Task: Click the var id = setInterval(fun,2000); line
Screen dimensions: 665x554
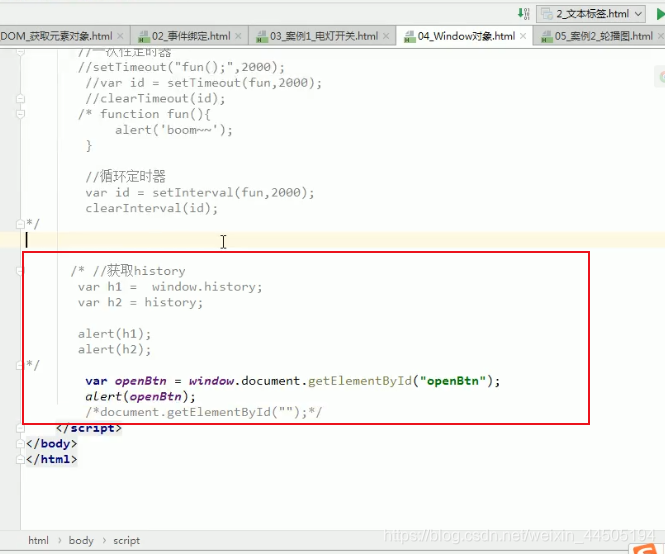Action: click(200, 193)
